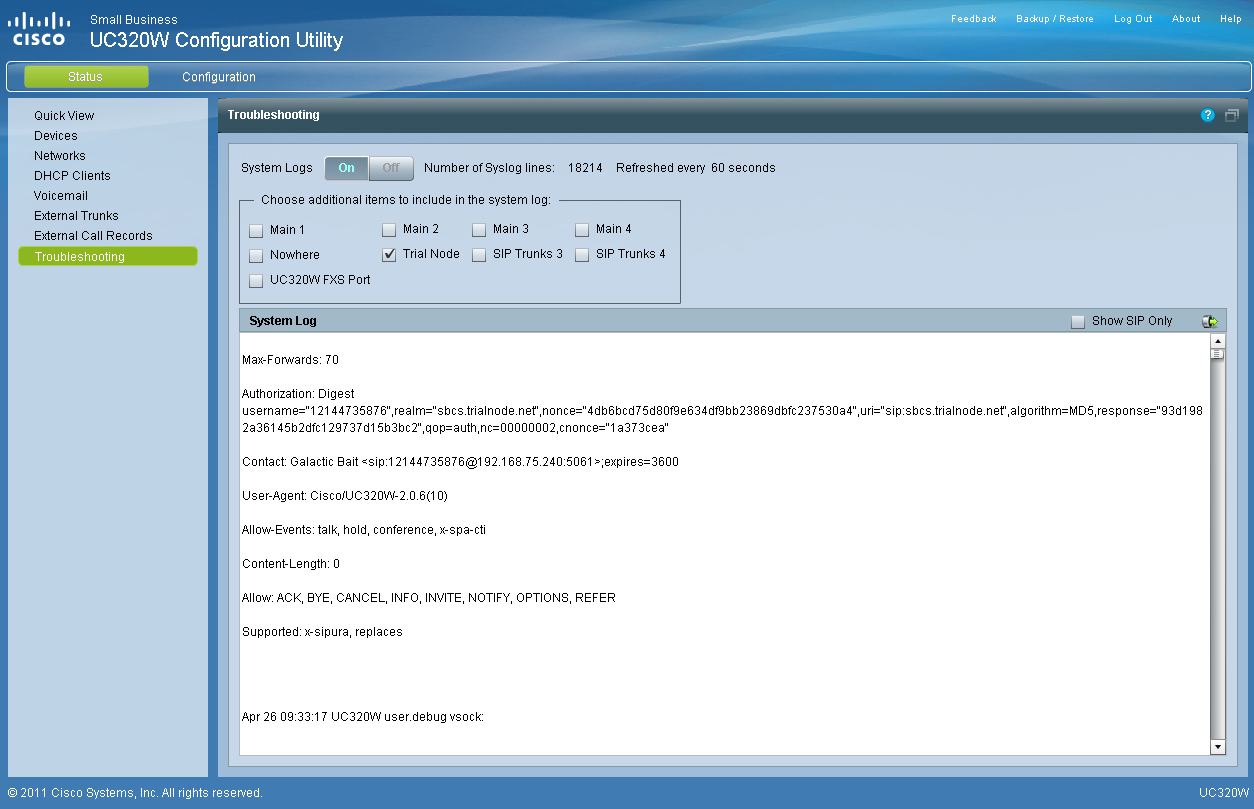Check the SIP Trunks 4 checkbox

(582, 255)
